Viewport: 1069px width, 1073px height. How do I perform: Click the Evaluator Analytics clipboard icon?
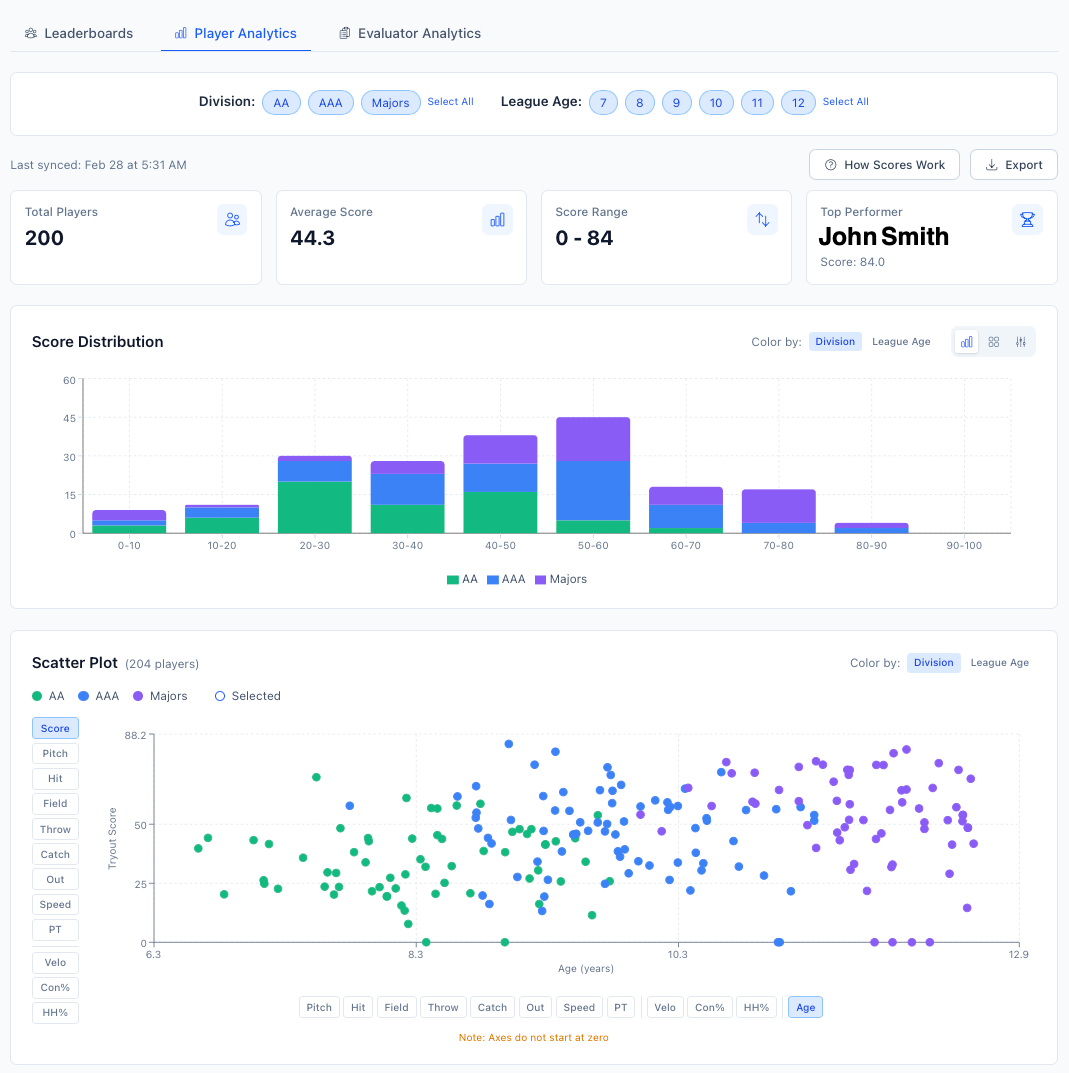(343, 33)
